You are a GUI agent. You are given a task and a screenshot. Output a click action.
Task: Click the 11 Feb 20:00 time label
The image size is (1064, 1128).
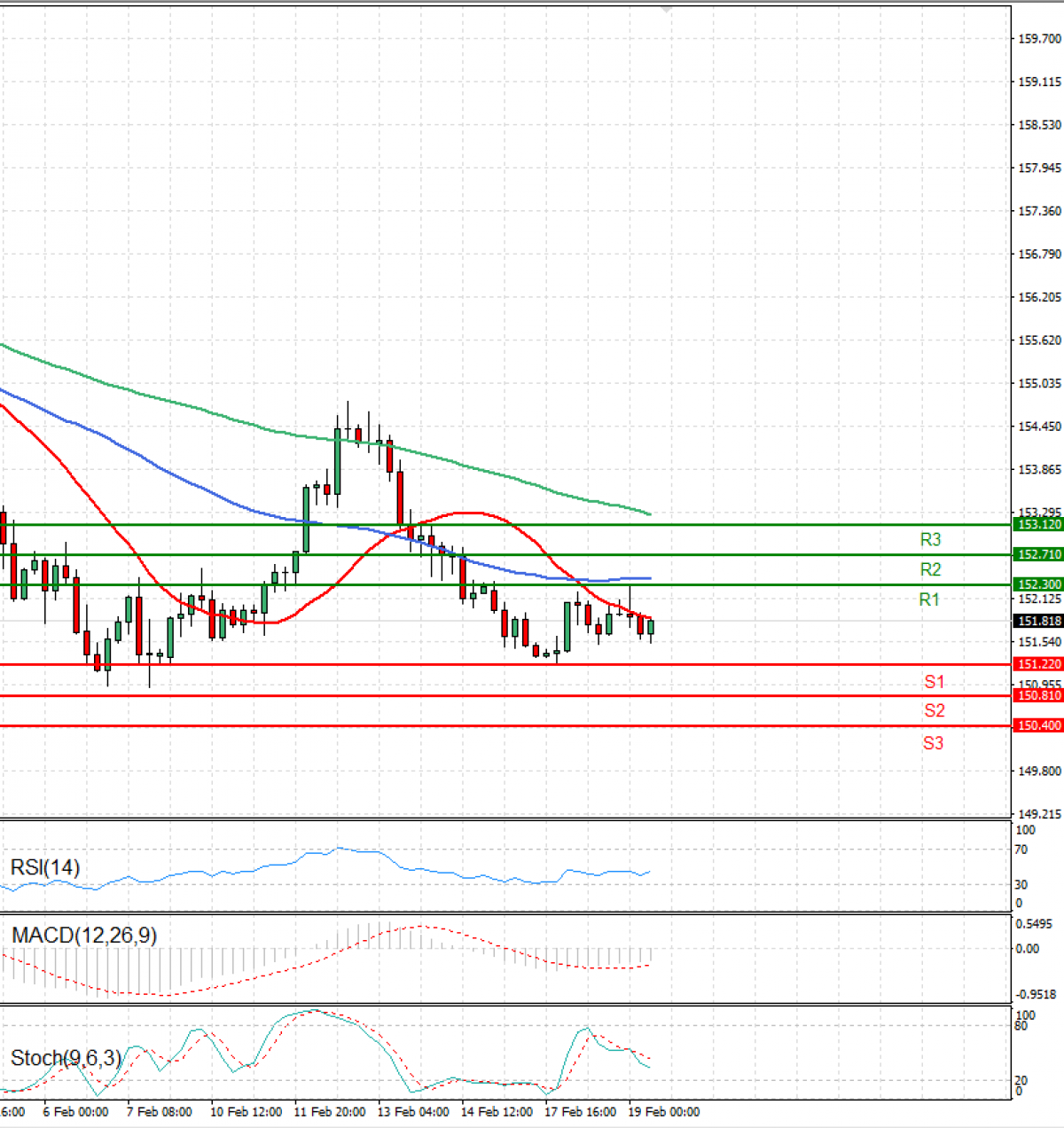330,1112
